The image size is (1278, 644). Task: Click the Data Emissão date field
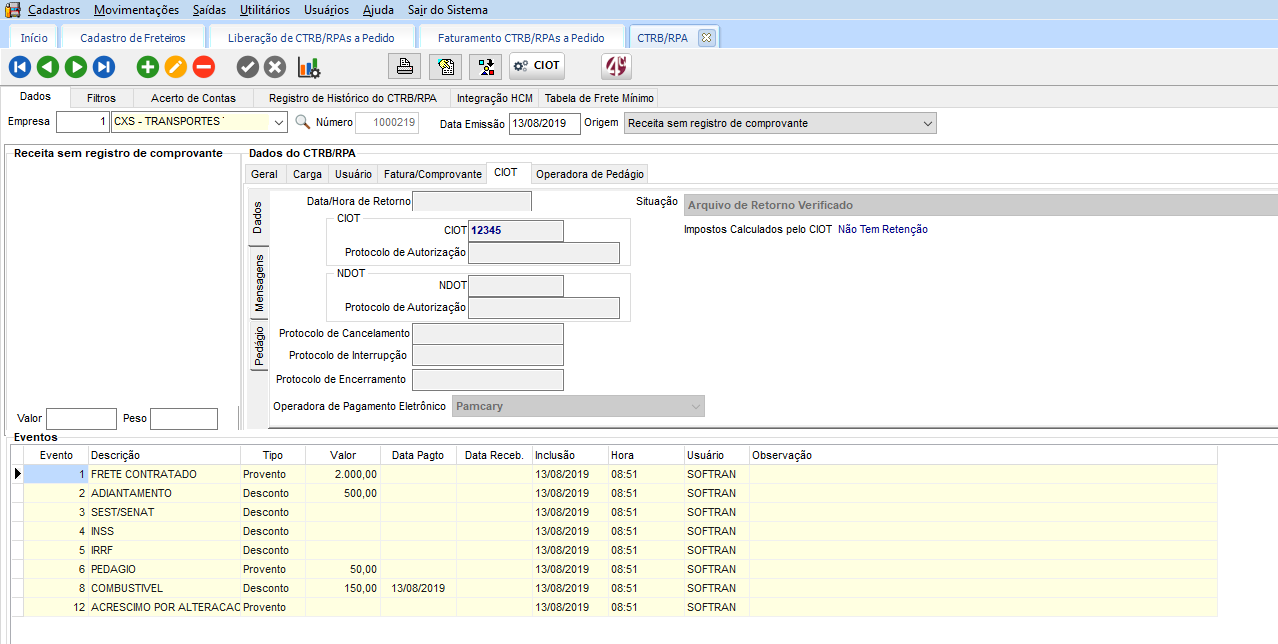[544, 123]
